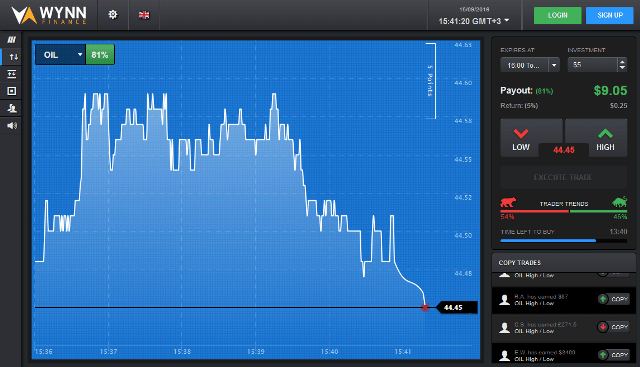Copy the E.W. trader's Oil trade
Screen dimensions: 640x367
pos(614,355)
